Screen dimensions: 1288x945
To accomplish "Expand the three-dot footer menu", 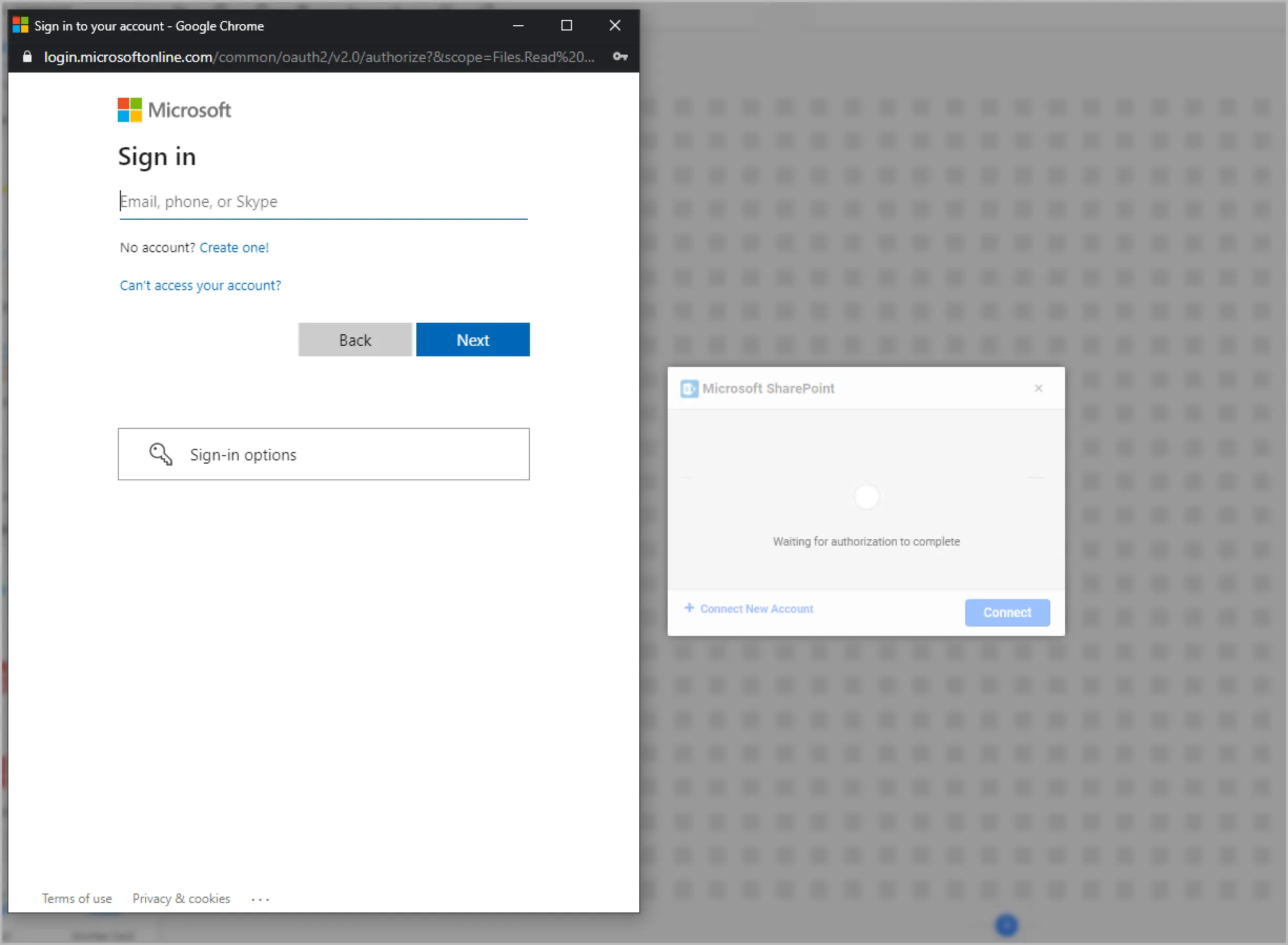I will [x=260, y=900].
